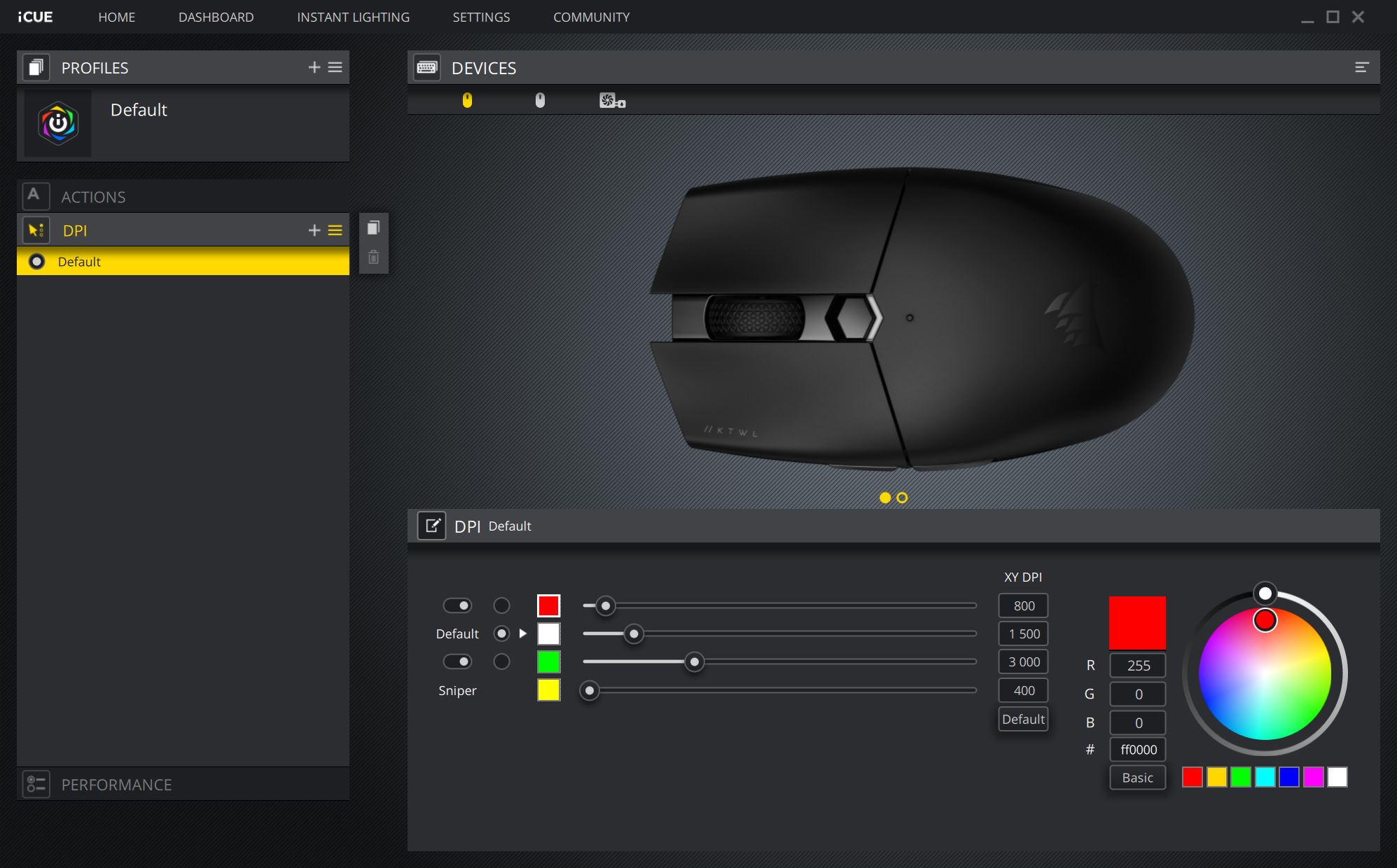The image size is (1397, 868).
Task: Show the first mouse view dot
Action: coord(885,498)
